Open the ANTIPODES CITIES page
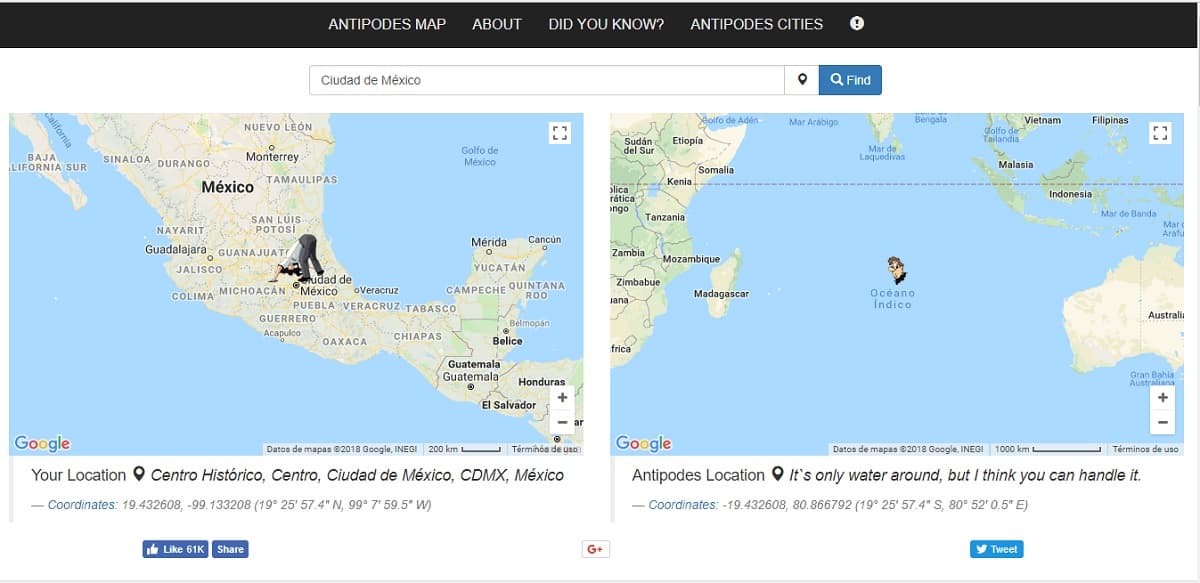The width and height of the screenshot is (1200, 583). (757, 23)
